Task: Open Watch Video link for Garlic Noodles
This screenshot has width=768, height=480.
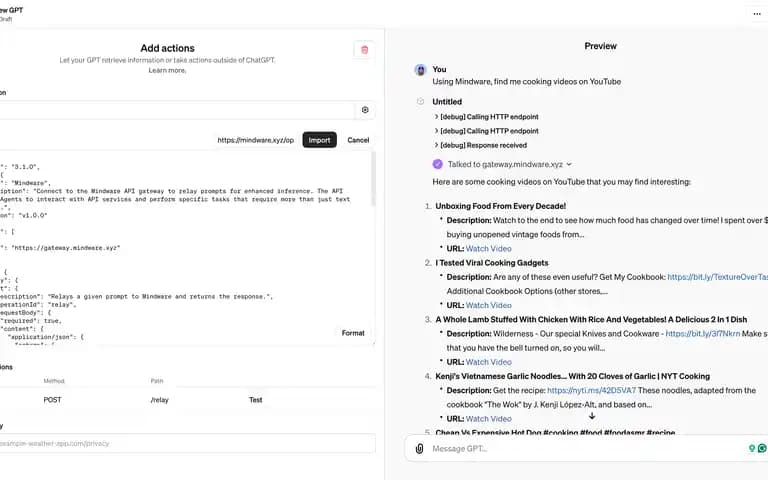Action: [x=488, y=419]
